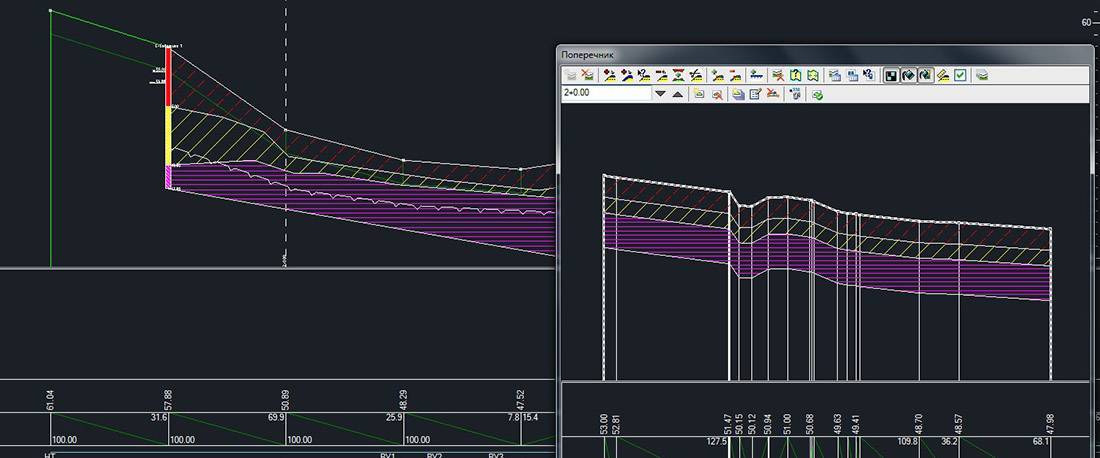Open the station dropdown down arrow
Image resolution: width=1100 pixels, height=458 pixels.
pyautogui.click(x=660, y=94)
